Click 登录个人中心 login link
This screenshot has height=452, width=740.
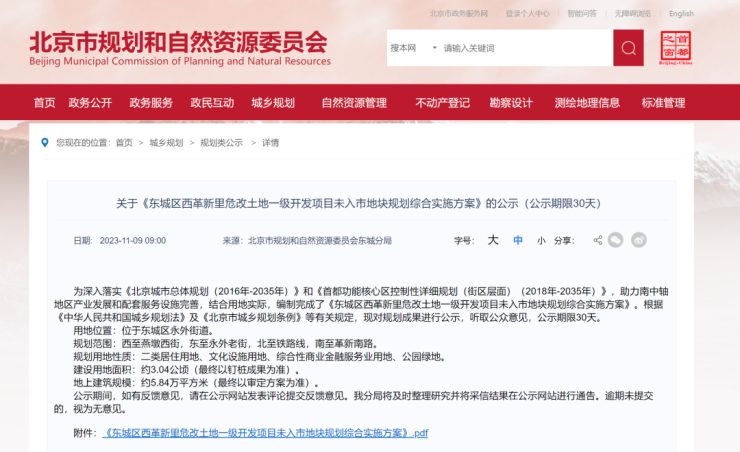point(527,14)
